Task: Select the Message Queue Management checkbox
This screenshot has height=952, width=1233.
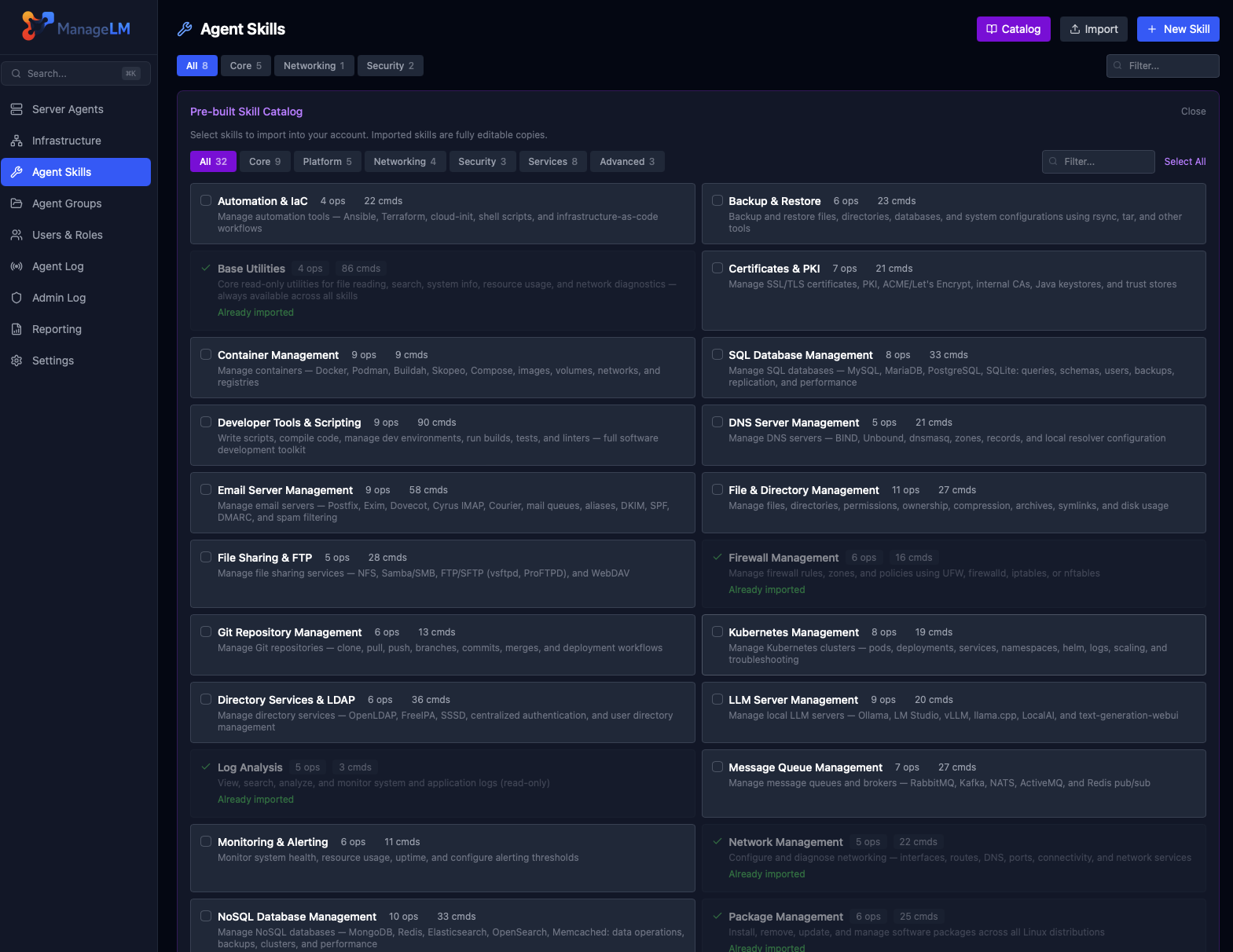Action: point(717,767)
